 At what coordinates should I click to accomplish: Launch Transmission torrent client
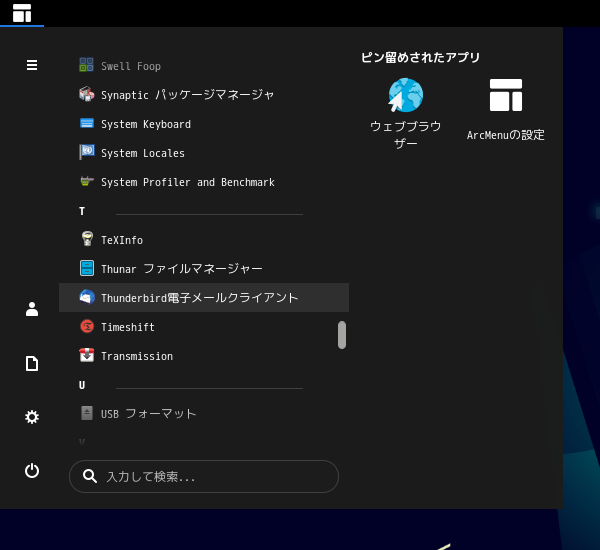[x=204, y=356]
